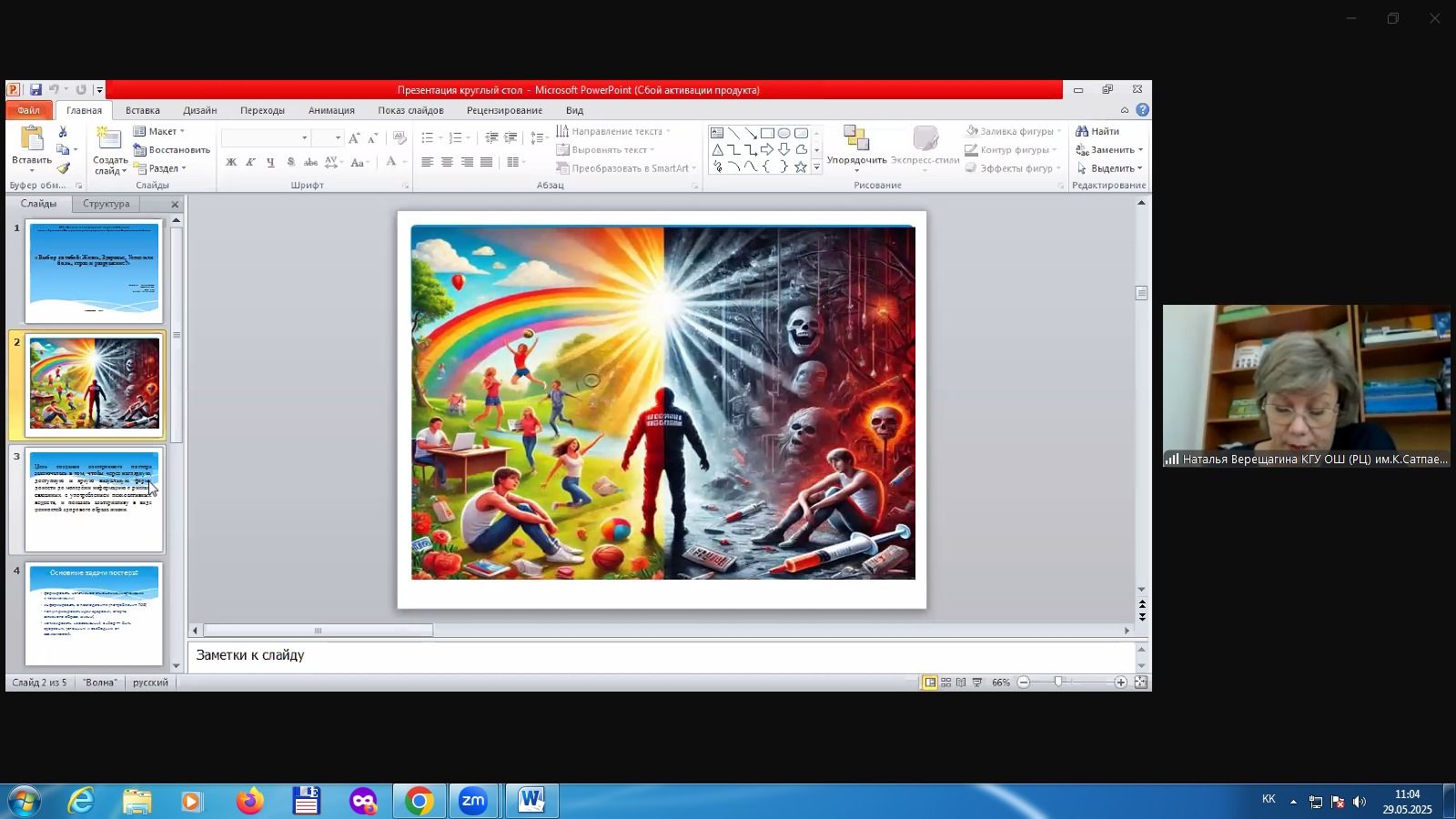This screenshot has width=1456, height=819.
Task: Click the zoom slider handle
Action: coord(1058,682)
